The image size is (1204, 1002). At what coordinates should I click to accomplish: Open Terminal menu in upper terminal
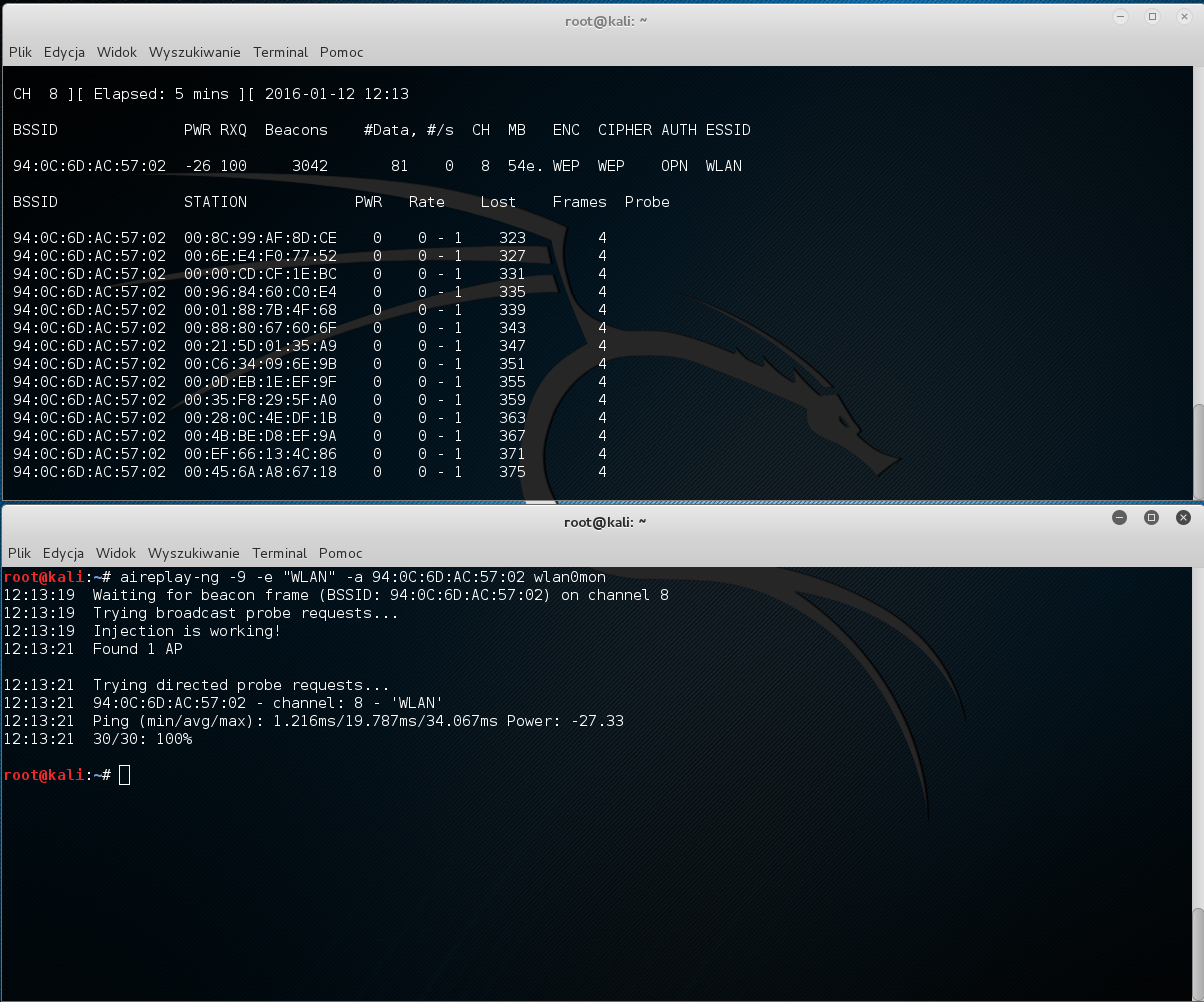pyautogui.click(x=281, y=52)
